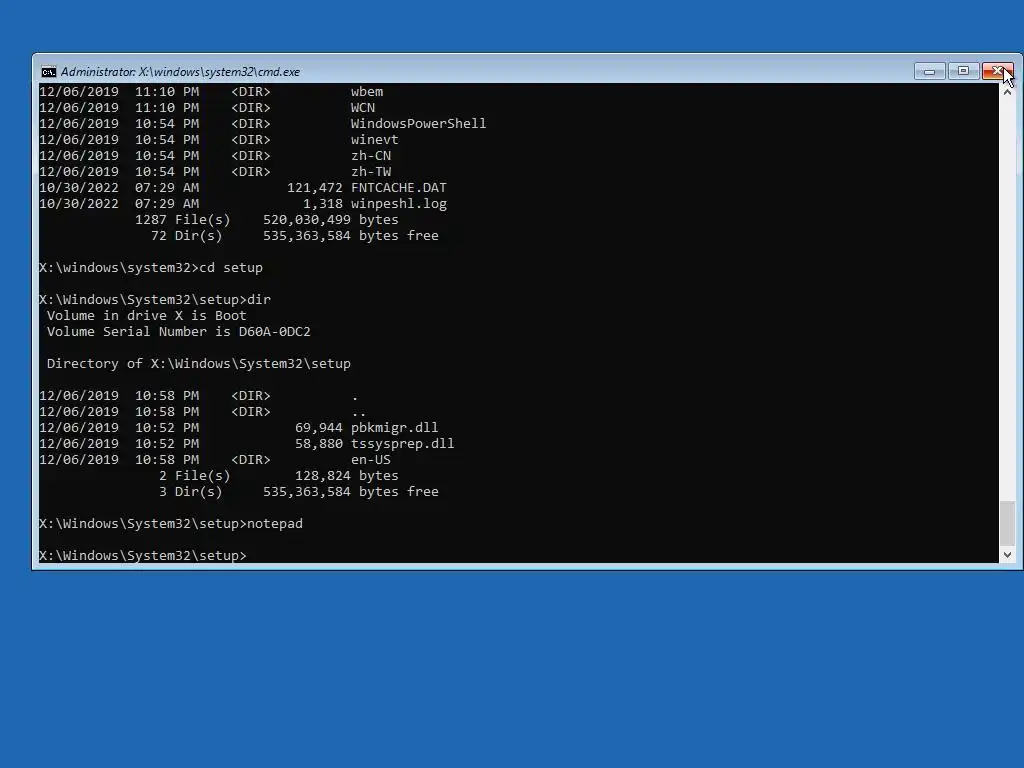Click the scrollbar down arrow
The image size is (1024, 768).
pyautogui.click(x=1007, y=554)
